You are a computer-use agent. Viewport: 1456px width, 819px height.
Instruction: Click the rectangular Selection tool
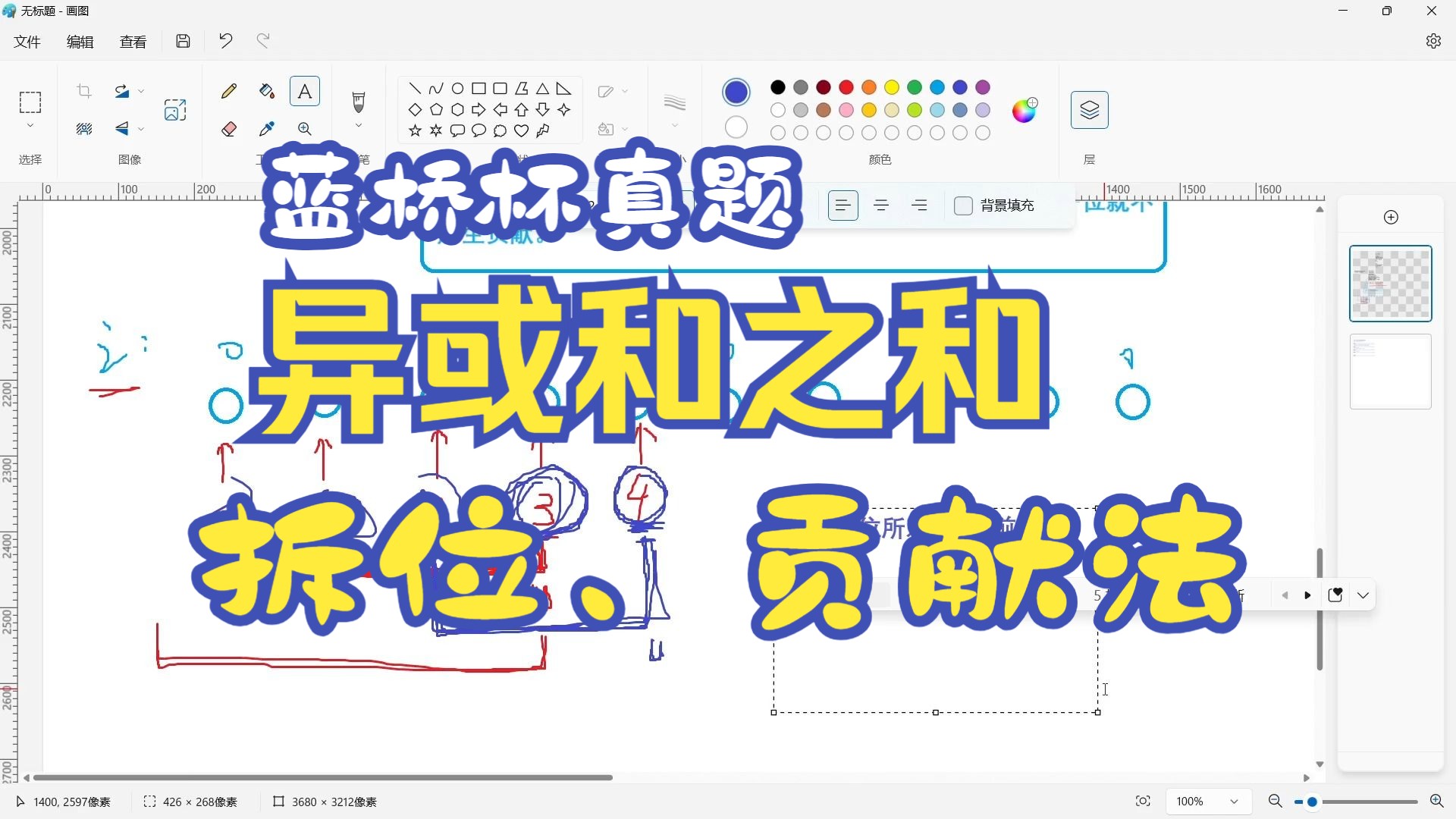[x=30, y=102]
